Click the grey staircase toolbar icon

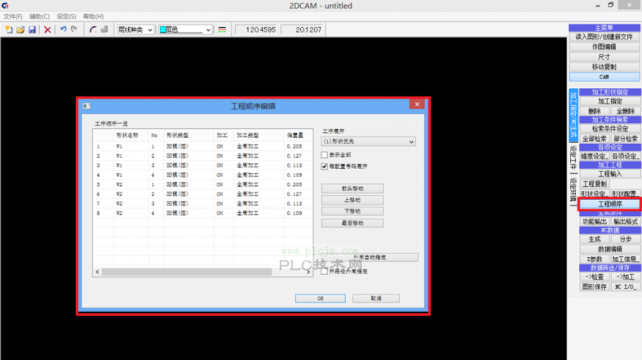tap(104, 29)
